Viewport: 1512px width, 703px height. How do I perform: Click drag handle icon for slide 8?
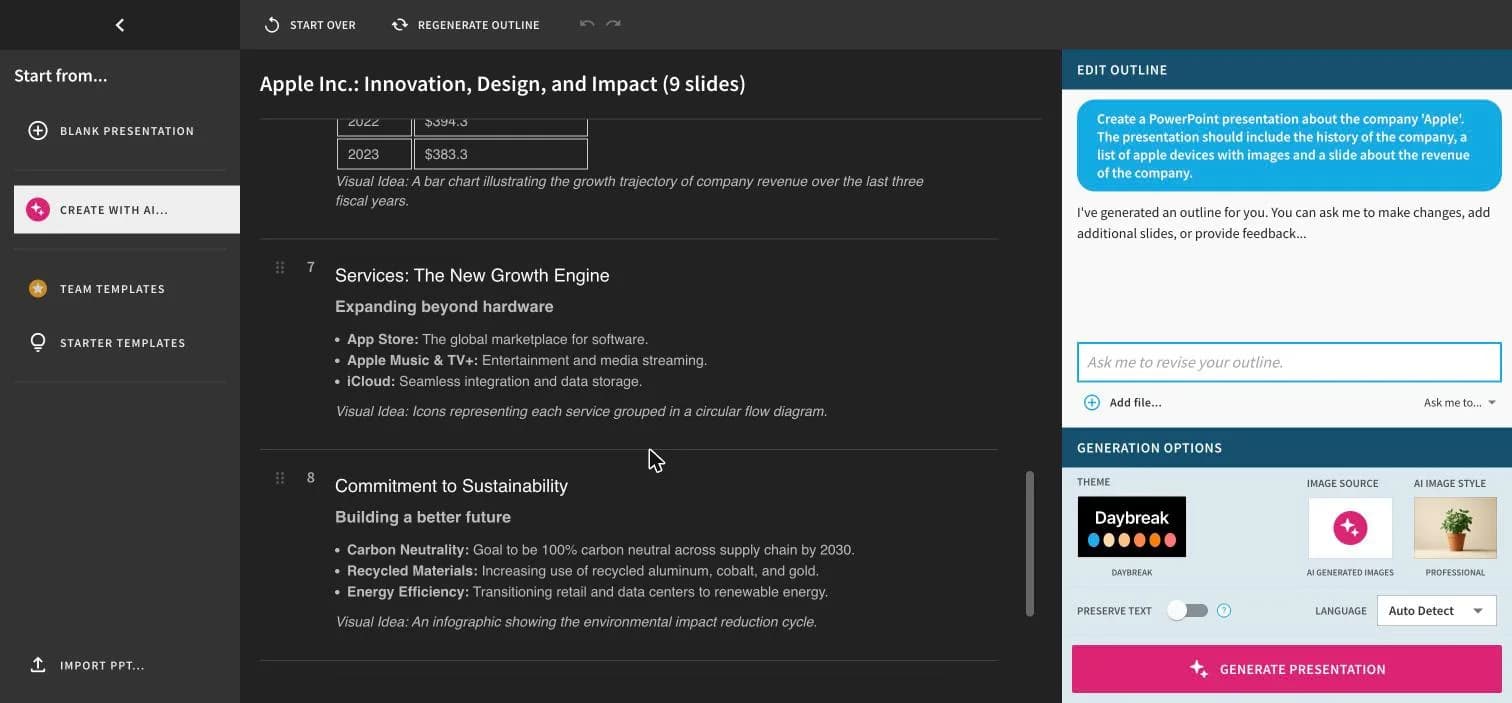tap(280, 478)
